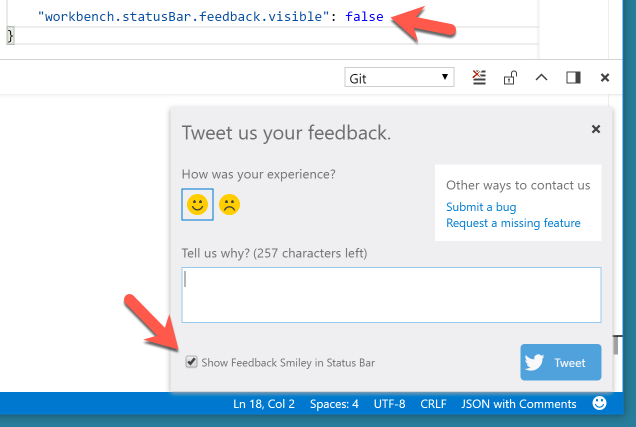The width and height of the screenshot is (636, 427).
Task: Click the false value in settings
Action: tap(364, 17)
